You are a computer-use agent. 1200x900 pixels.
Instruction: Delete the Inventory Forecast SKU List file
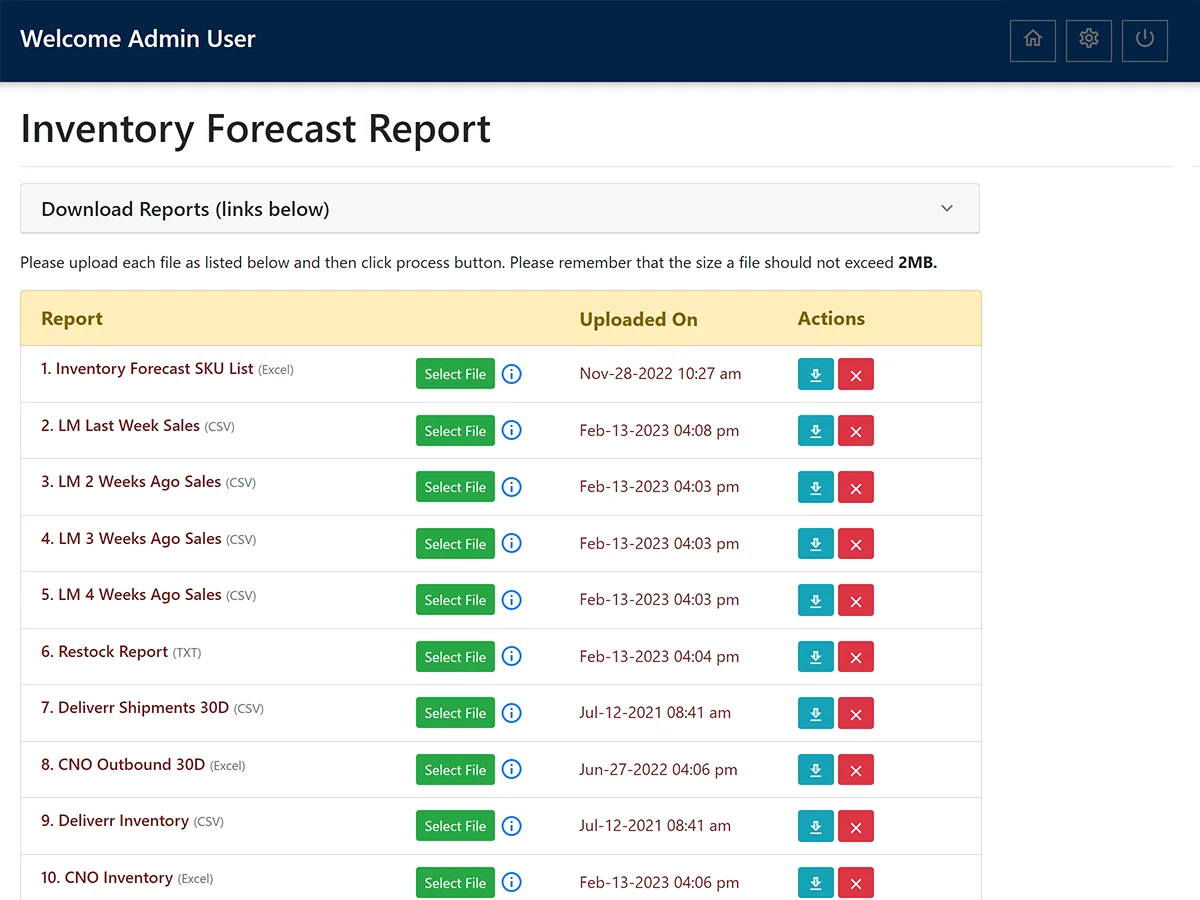click(x=856, y=374)
